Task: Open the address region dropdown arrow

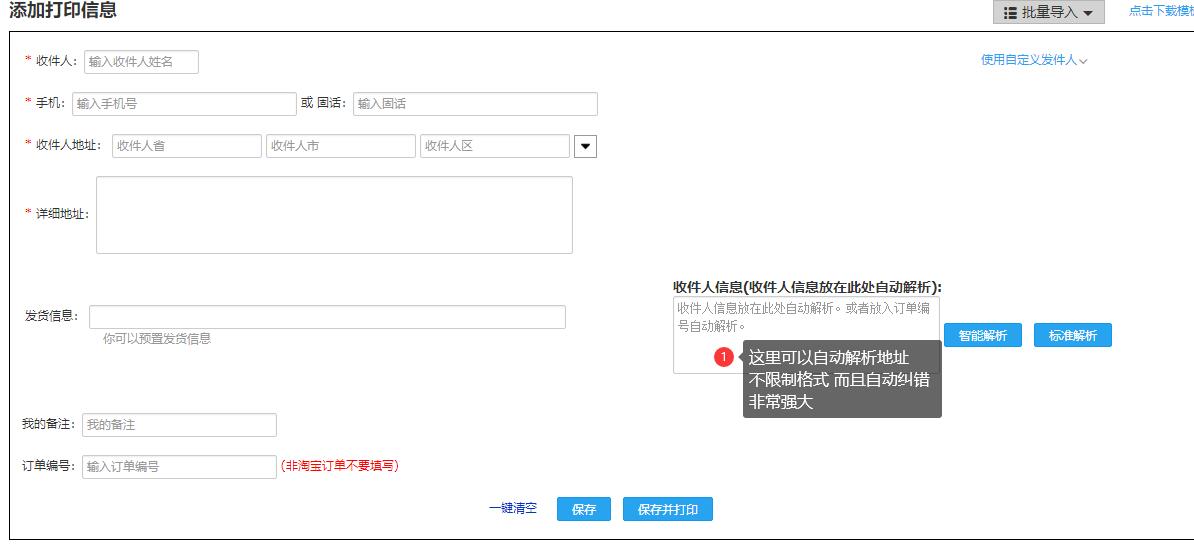Action: click(585, 146)
